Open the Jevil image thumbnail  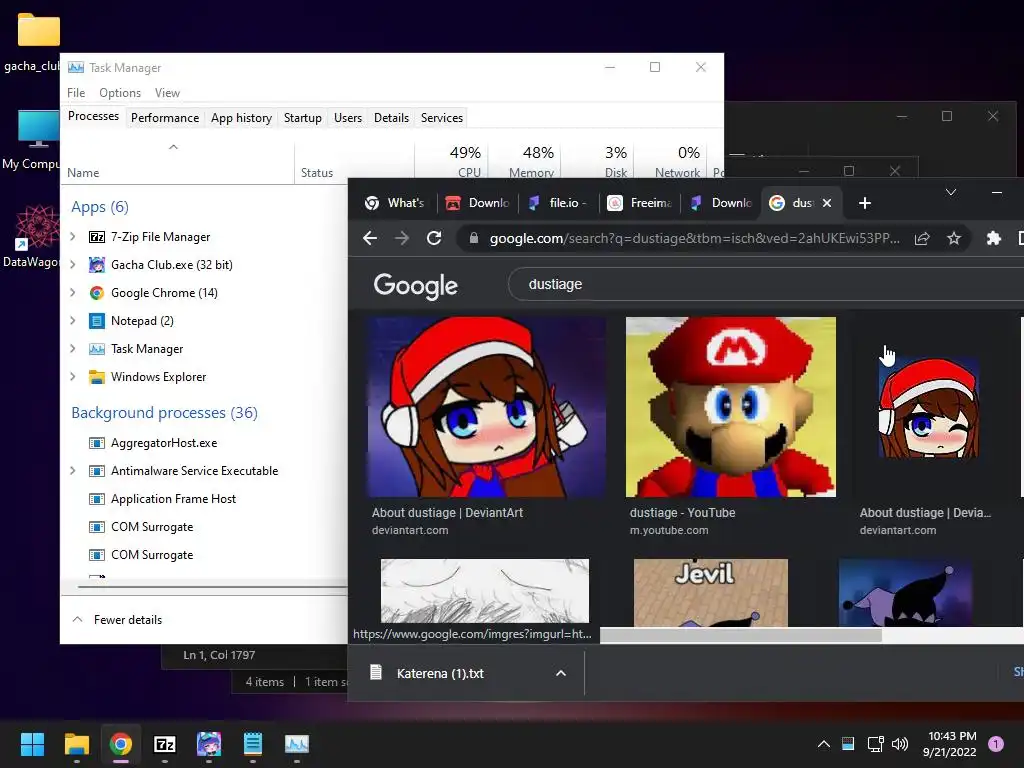coord(711,592)
